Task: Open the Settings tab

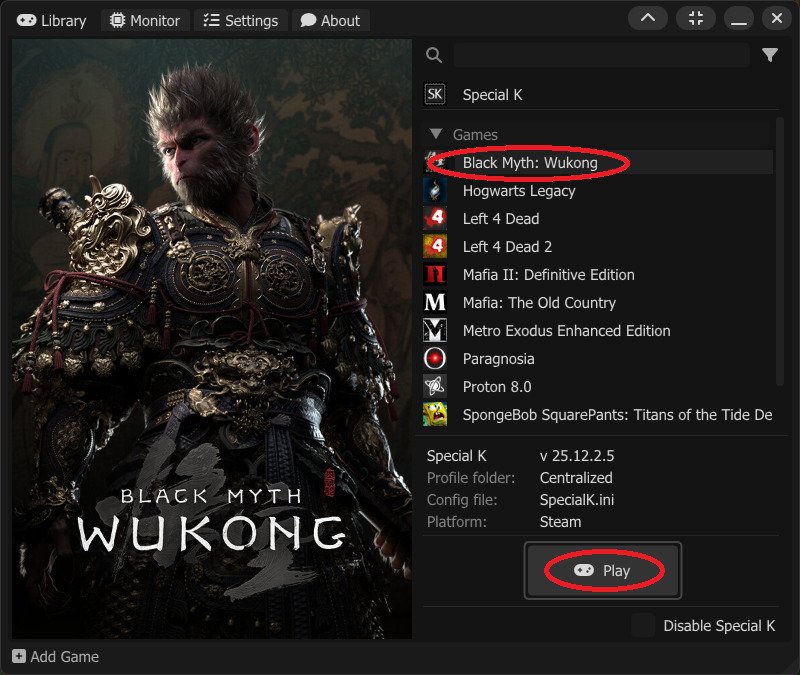Action: pyautogui.click(x=241, y=21)
